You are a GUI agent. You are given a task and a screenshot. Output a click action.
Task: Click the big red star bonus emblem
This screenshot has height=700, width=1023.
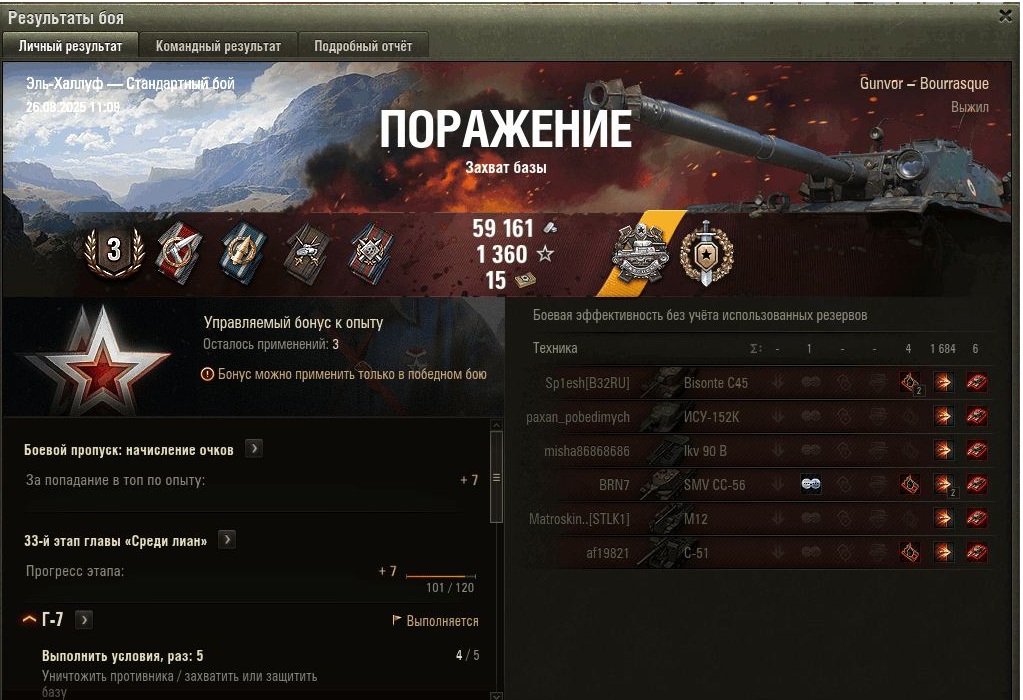click(x=99, y=361)
